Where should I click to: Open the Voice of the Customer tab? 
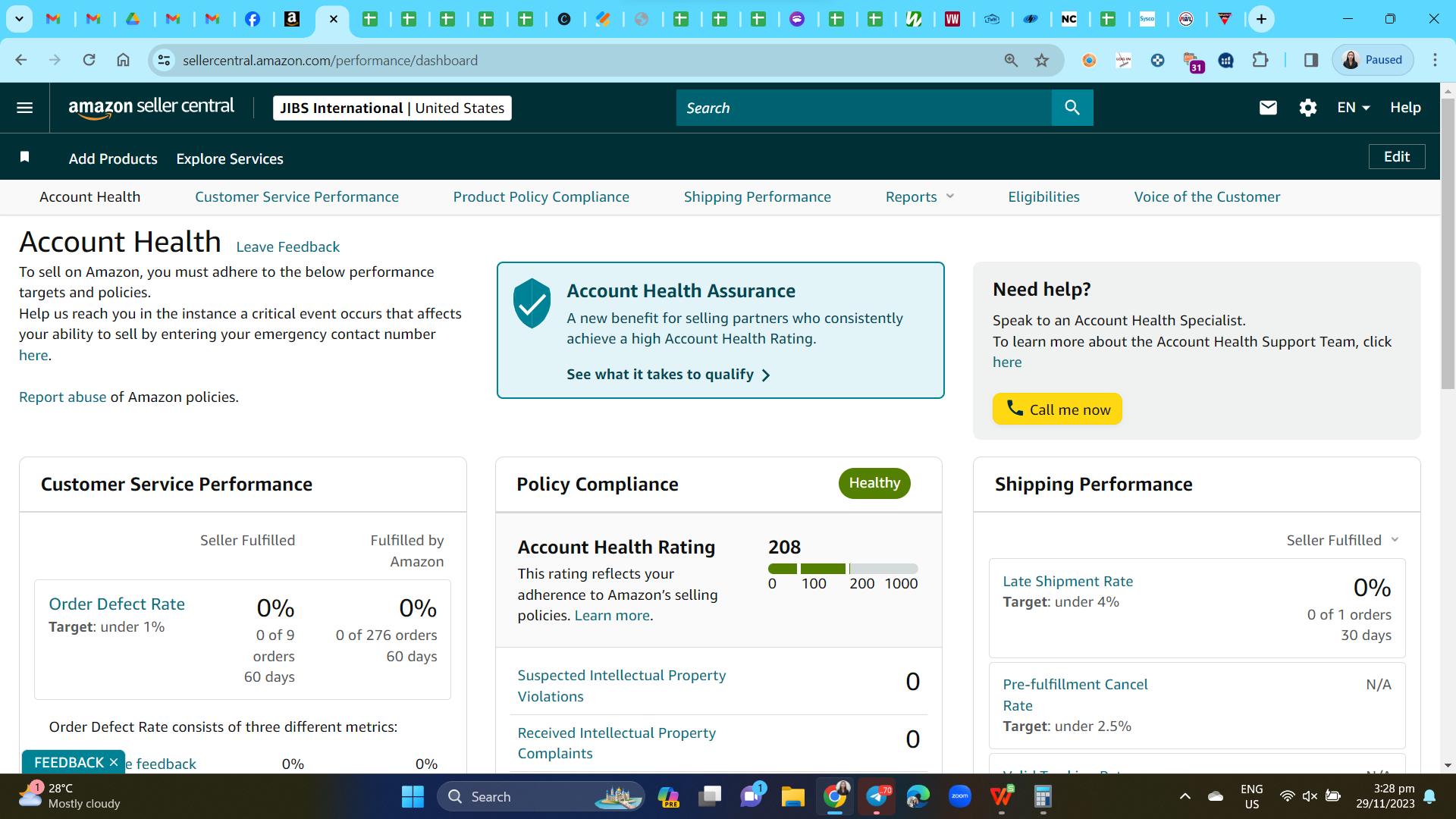(1207, 197)
